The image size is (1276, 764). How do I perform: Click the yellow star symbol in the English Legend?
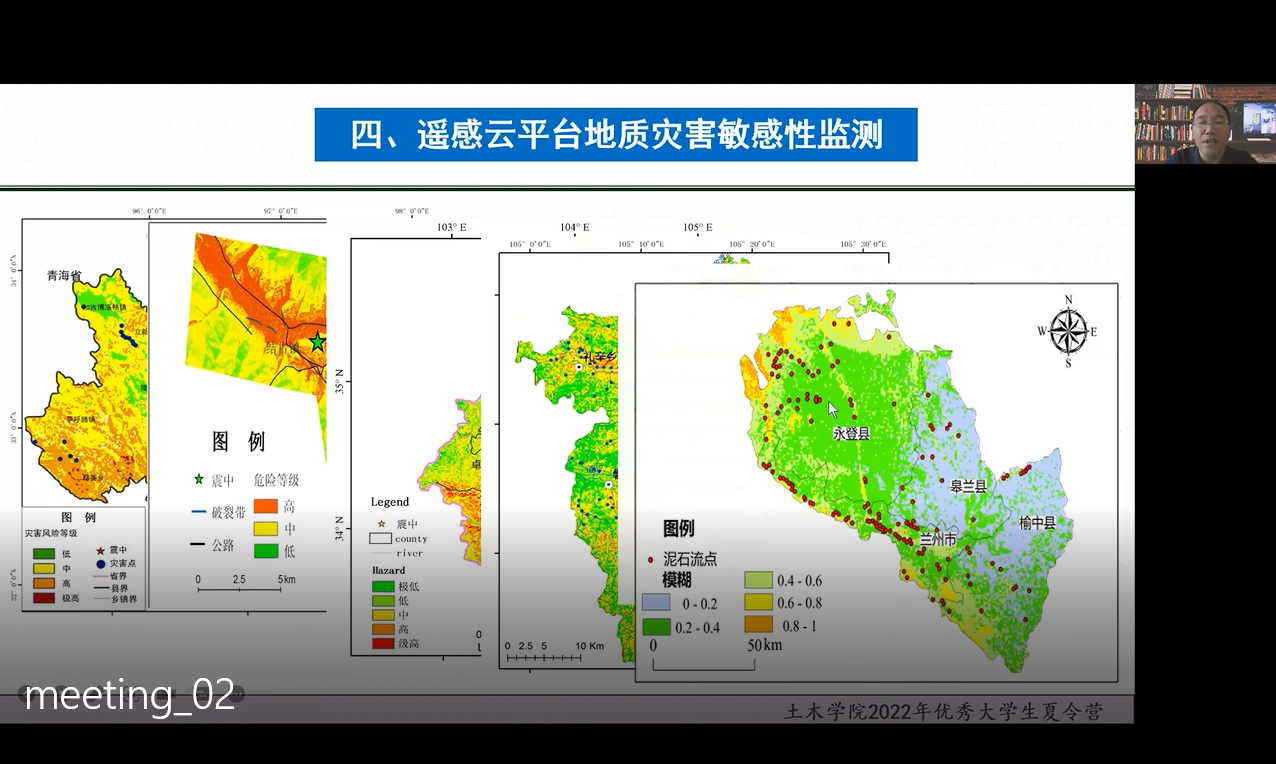[380, 523]
